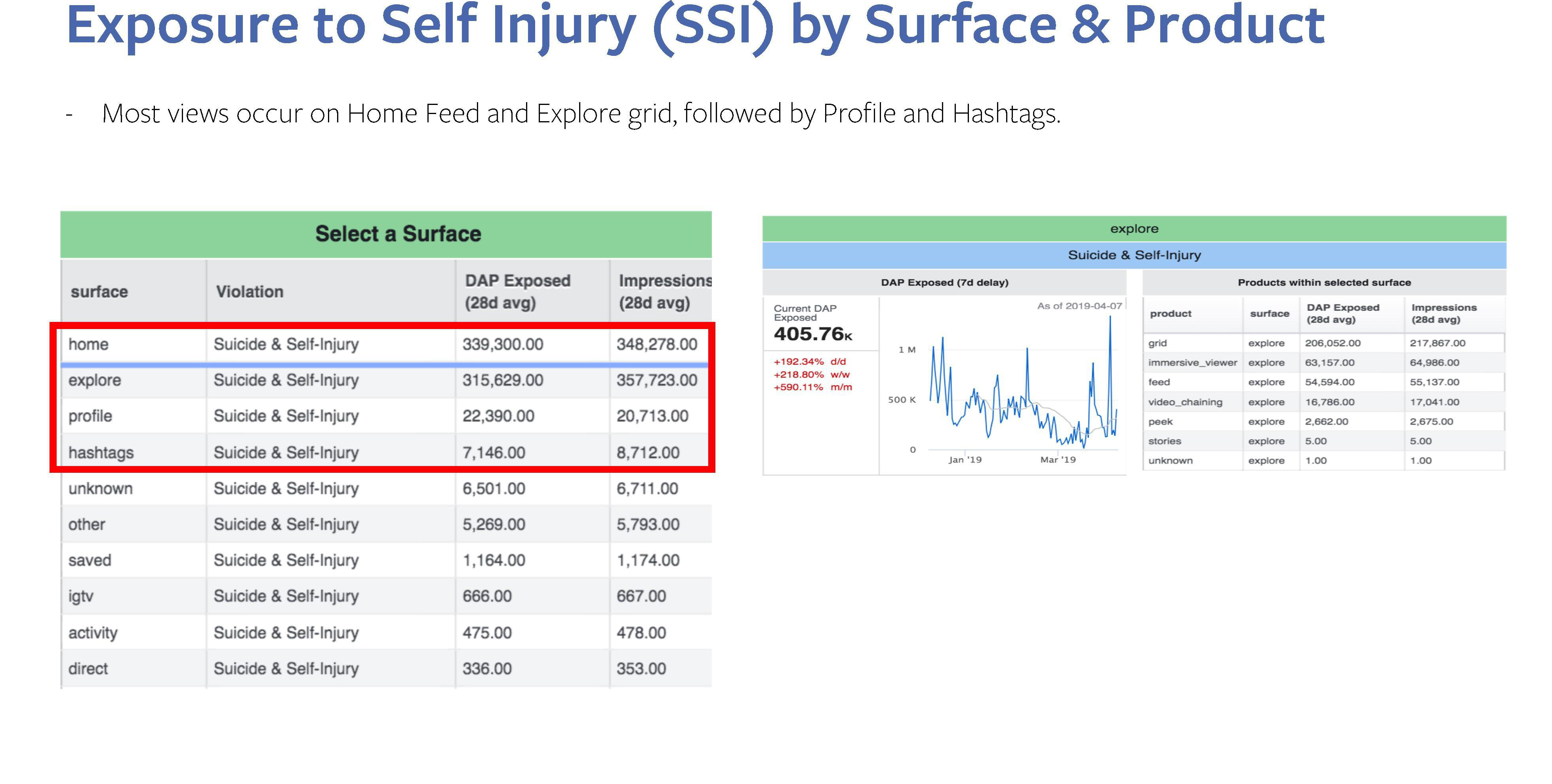This screenshot has height=784, width=1552.
Task: Click impressions value 478.00
Action: [x=641, y=633]
